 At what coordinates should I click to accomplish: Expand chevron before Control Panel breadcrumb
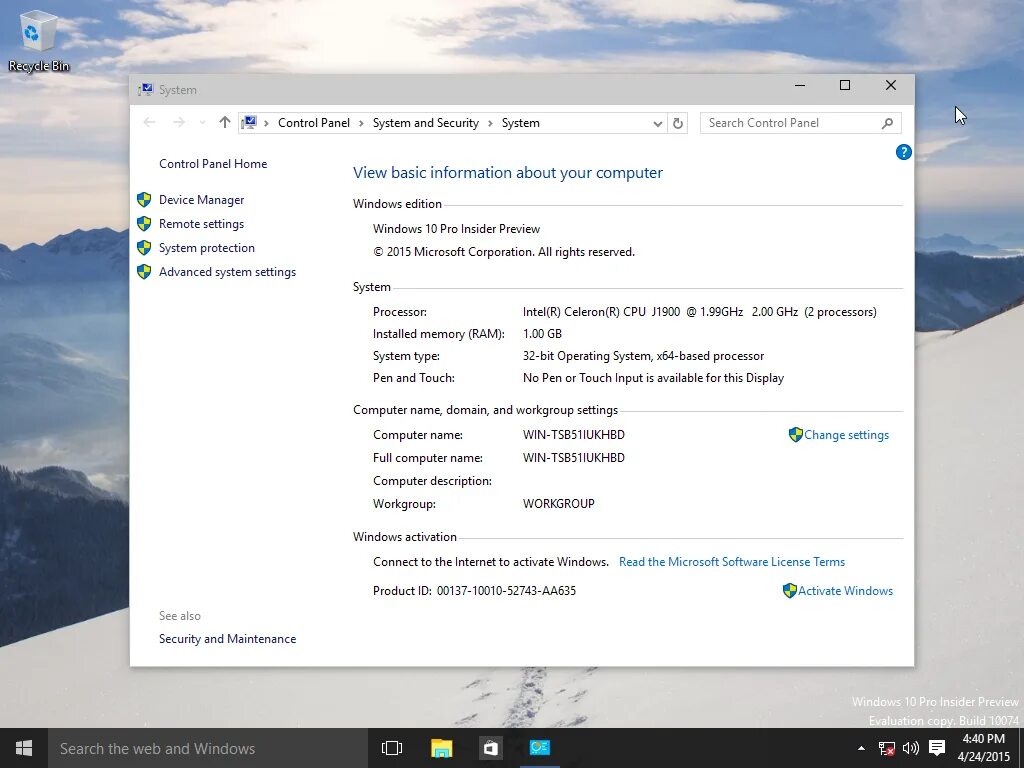click(266, 123)
